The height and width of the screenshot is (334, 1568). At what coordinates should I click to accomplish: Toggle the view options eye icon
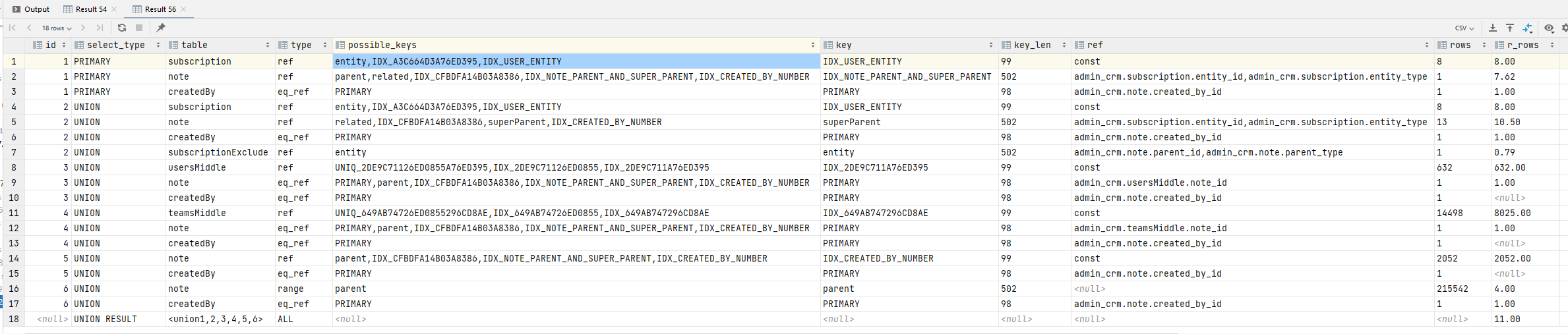click(x=1549, y=28)
